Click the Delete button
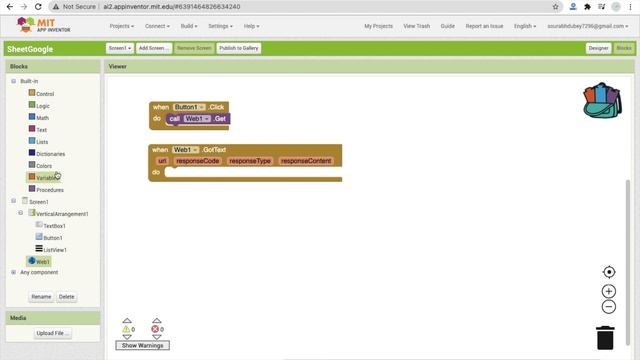This screenshot has width=640, height=360. coord(67,297)
